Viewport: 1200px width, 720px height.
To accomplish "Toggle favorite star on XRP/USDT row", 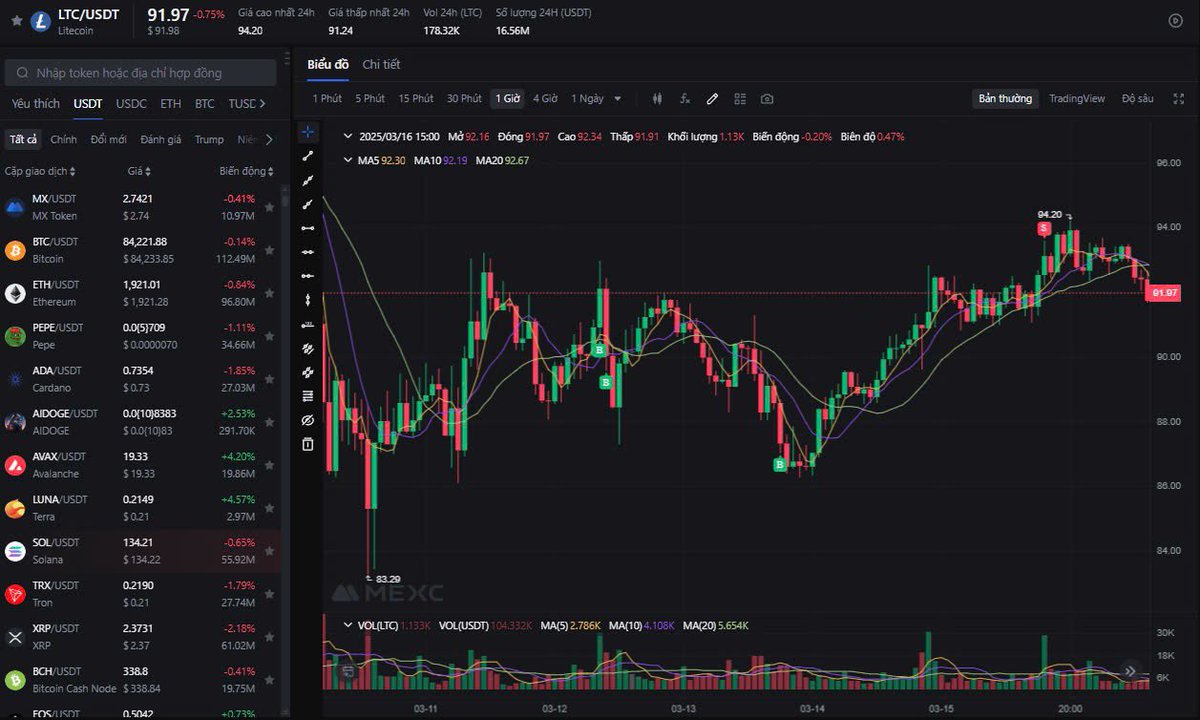I will tap(269, 637).
